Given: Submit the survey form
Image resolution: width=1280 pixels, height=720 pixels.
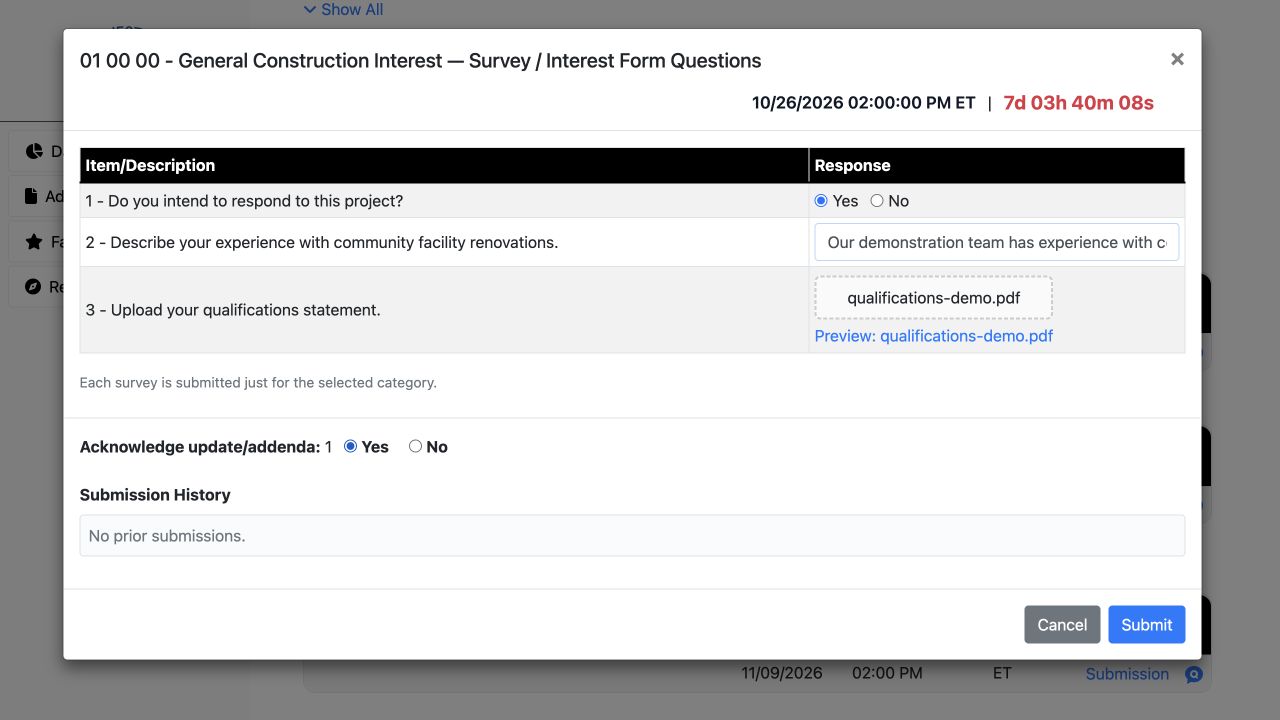Looking at the screenshot, I should point(1146,624).
